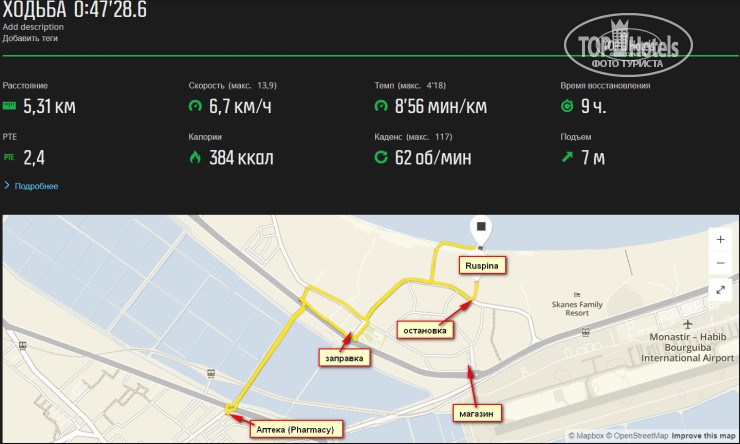Click the PTE icon beside 2,4
This screenshot has width=740, height=444.
tap(10, 157)
